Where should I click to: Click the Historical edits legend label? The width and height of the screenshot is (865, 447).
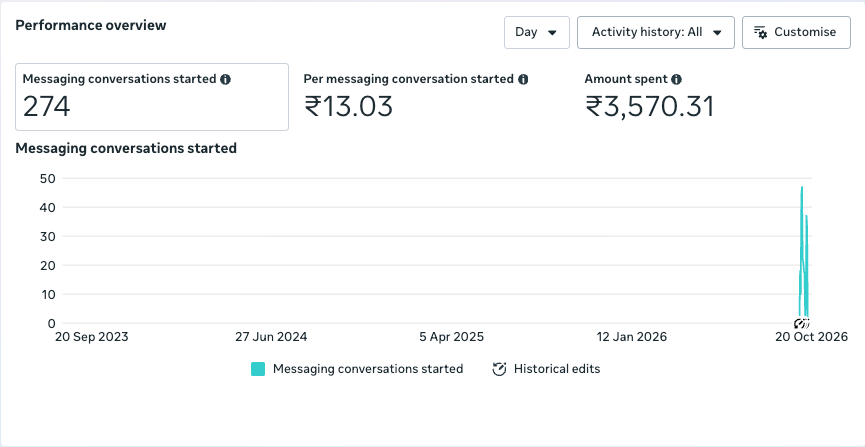coord(557,369)
